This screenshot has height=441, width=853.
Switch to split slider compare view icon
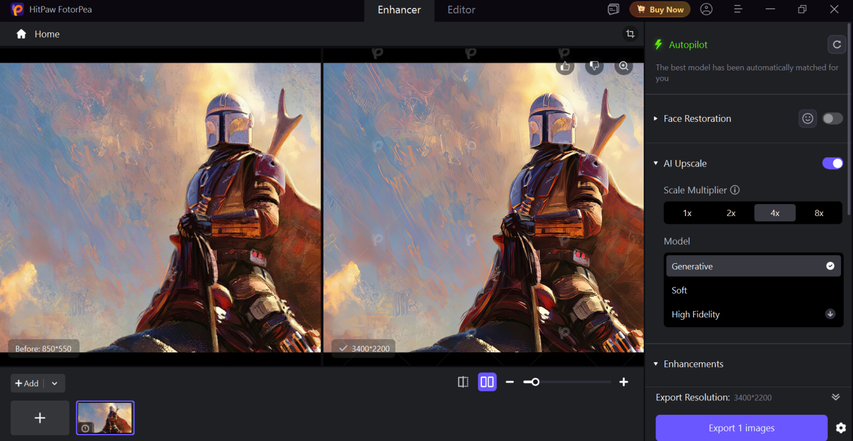pyautogui.click(x=463, y=382)
